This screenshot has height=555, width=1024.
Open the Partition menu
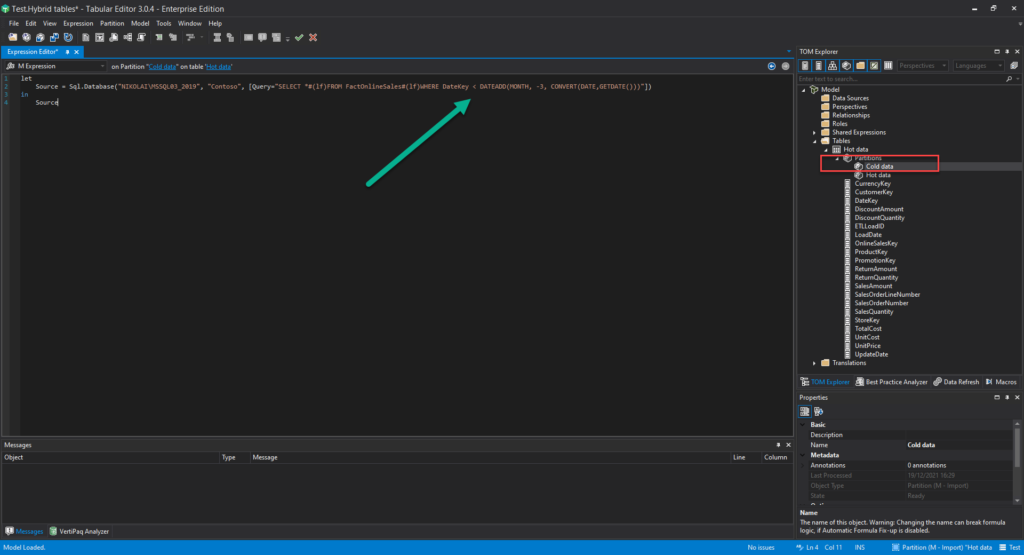point(112,24)
